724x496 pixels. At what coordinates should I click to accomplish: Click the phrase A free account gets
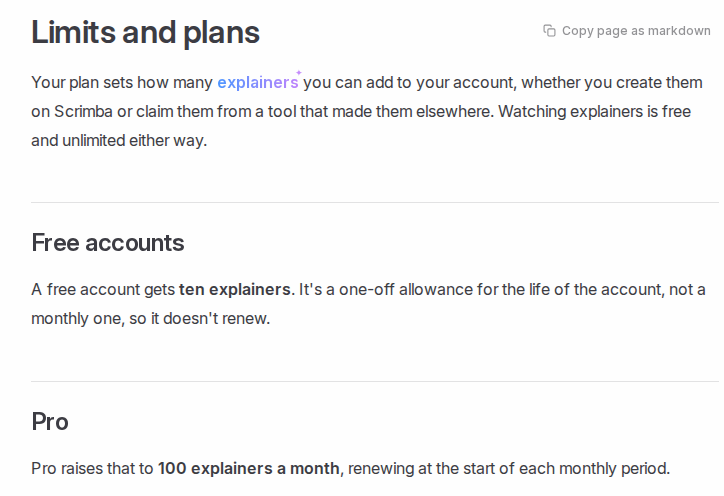tap(103, 289)
